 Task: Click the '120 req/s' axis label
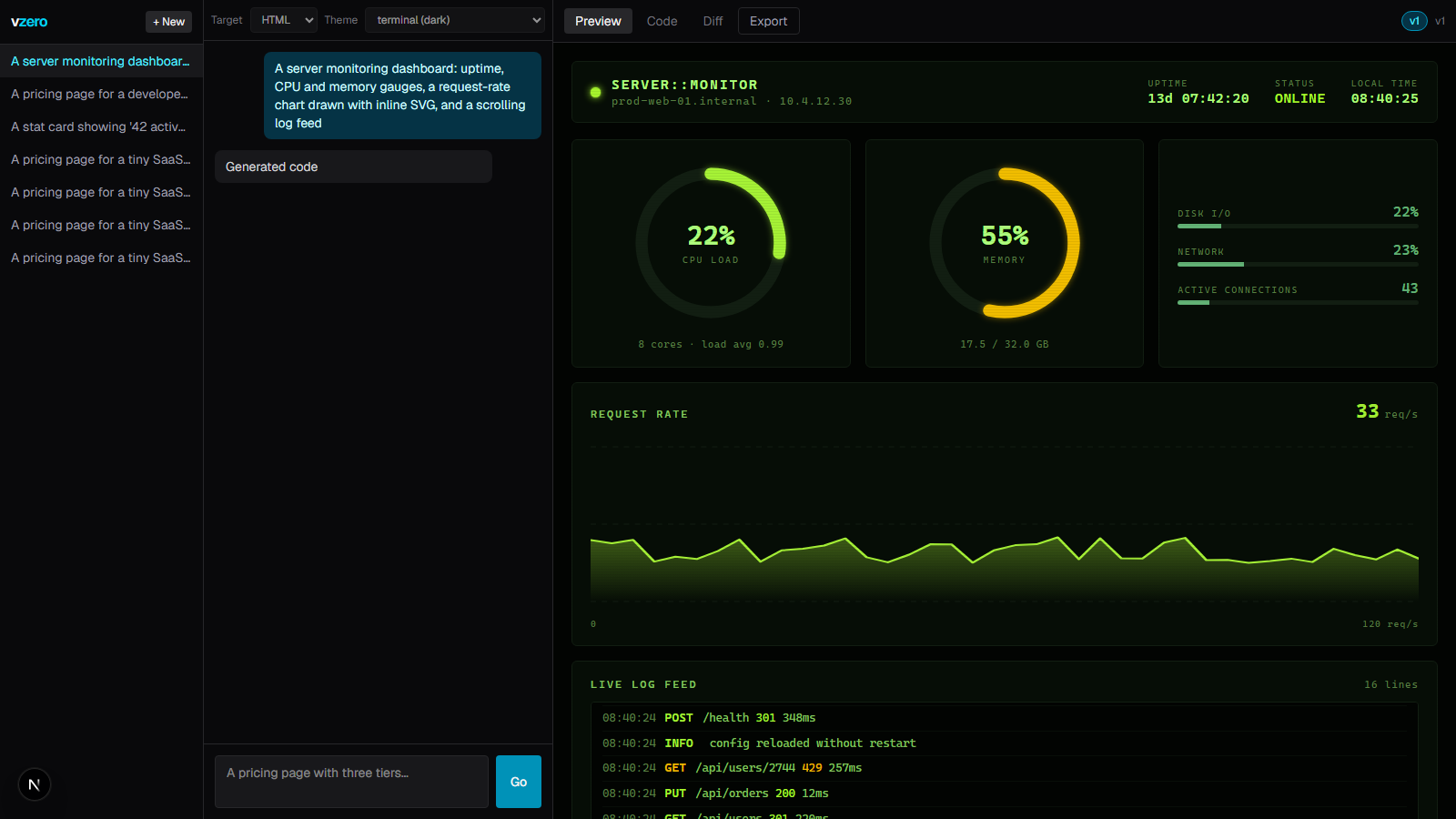1390,624
